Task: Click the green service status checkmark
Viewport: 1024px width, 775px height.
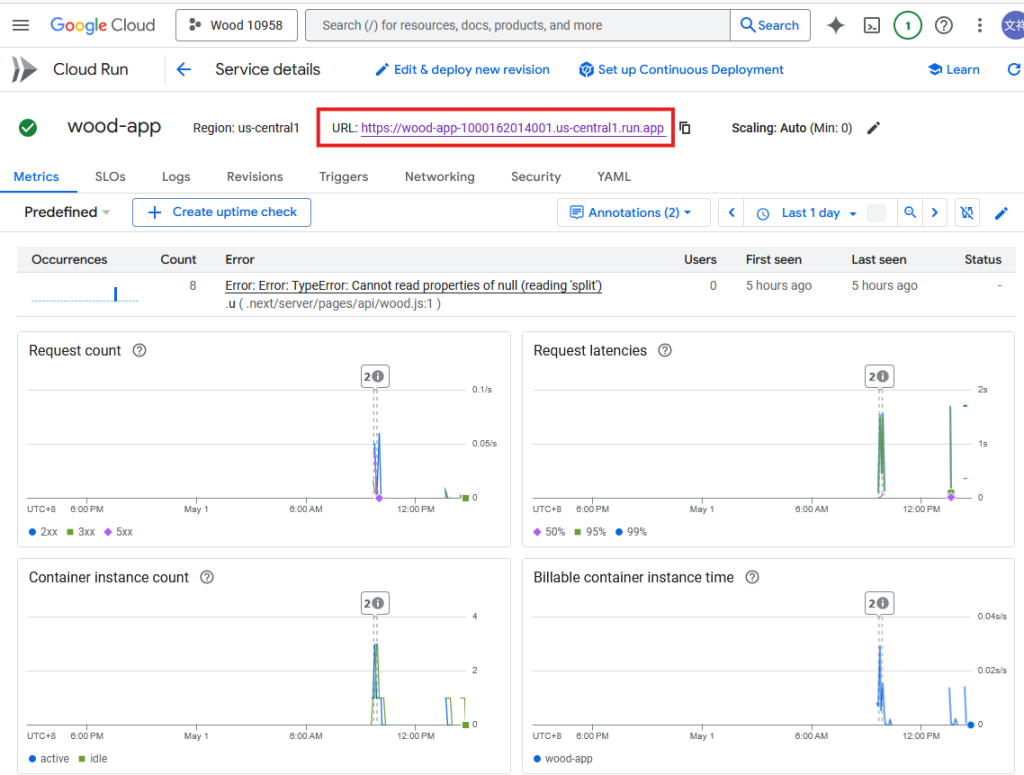Action: (28, 127)
